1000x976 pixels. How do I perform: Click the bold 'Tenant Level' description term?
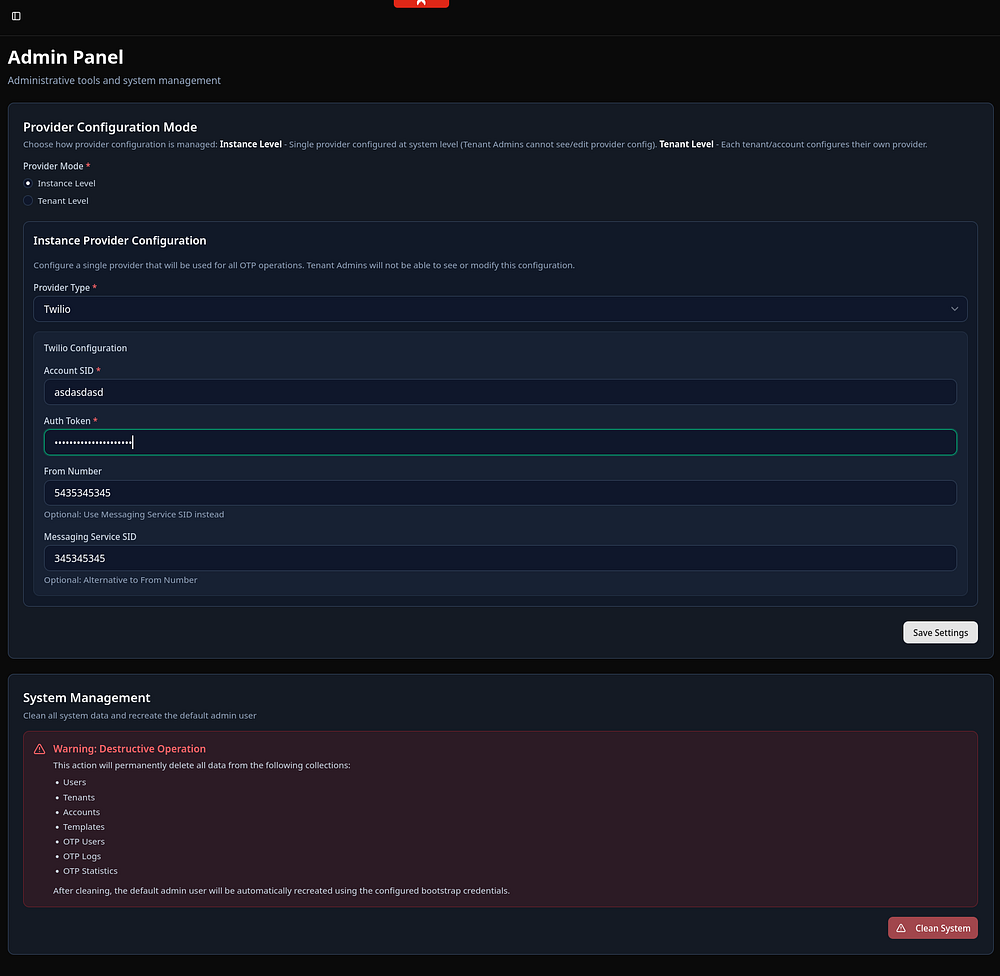point(686,144)
